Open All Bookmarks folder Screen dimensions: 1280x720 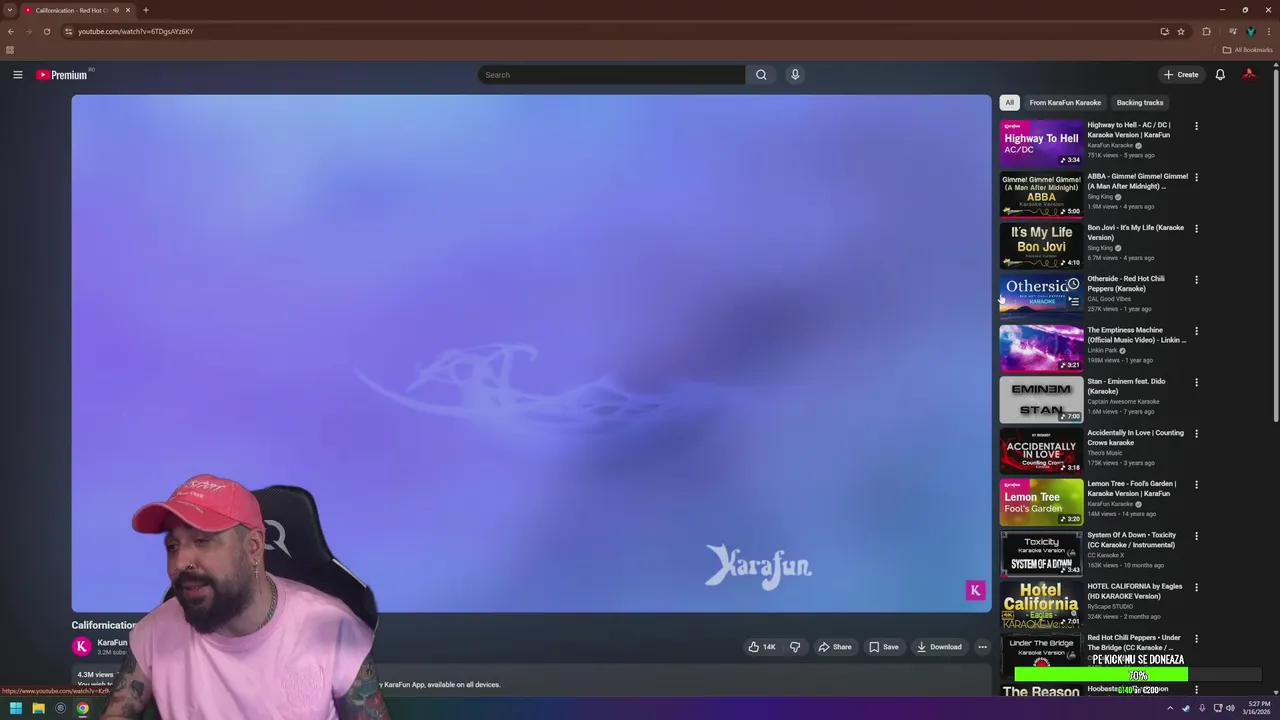[1247, 50]
